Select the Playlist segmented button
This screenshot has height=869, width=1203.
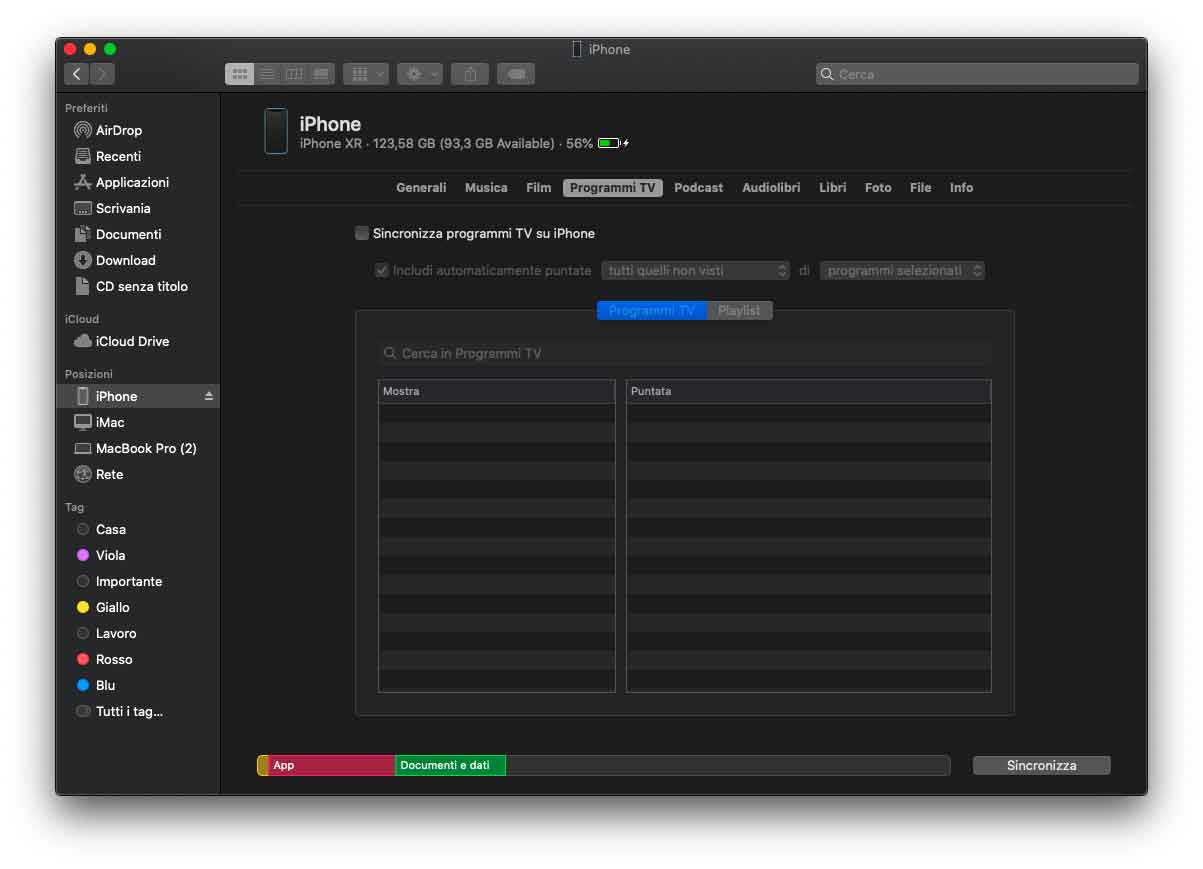click(740, 311)
